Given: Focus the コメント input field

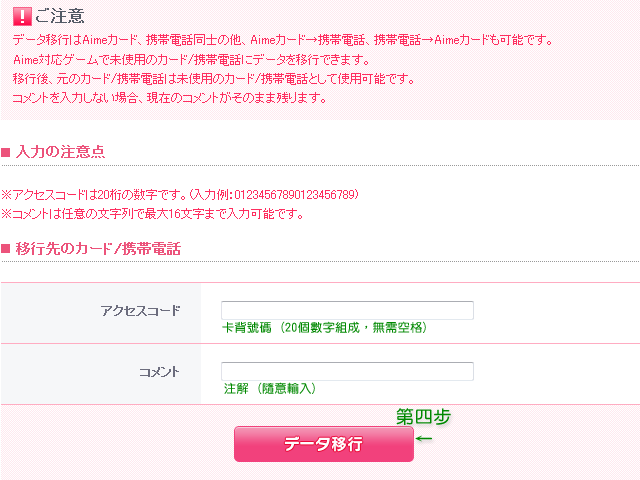Looking at the screenshot, I should (347, 371).
